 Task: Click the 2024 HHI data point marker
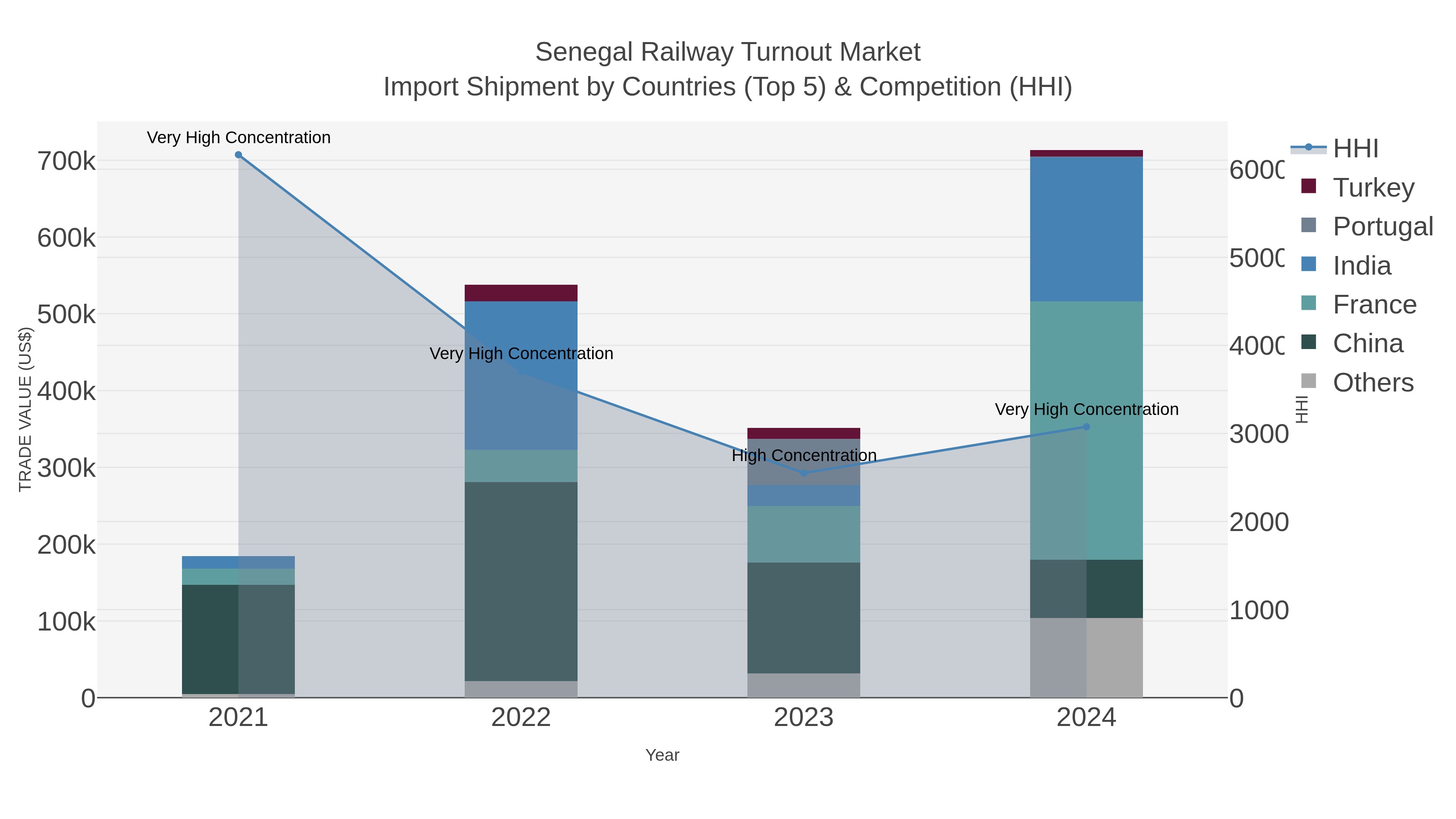point(1086,427)
